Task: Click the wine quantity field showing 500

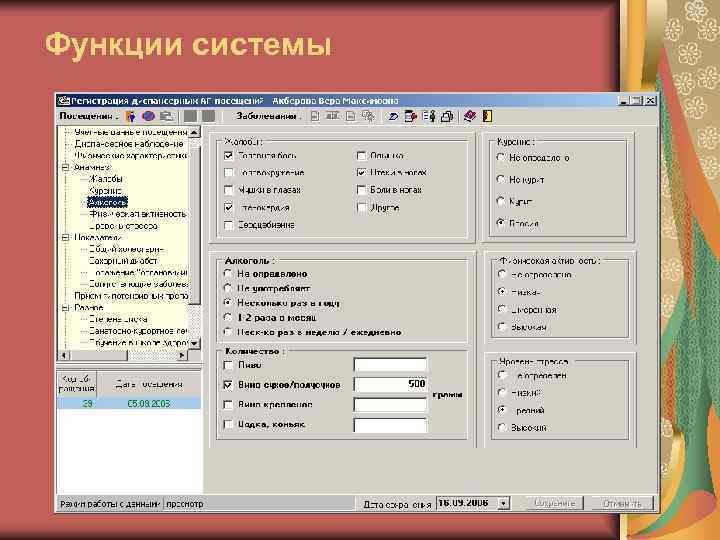Action: [390, 384]
